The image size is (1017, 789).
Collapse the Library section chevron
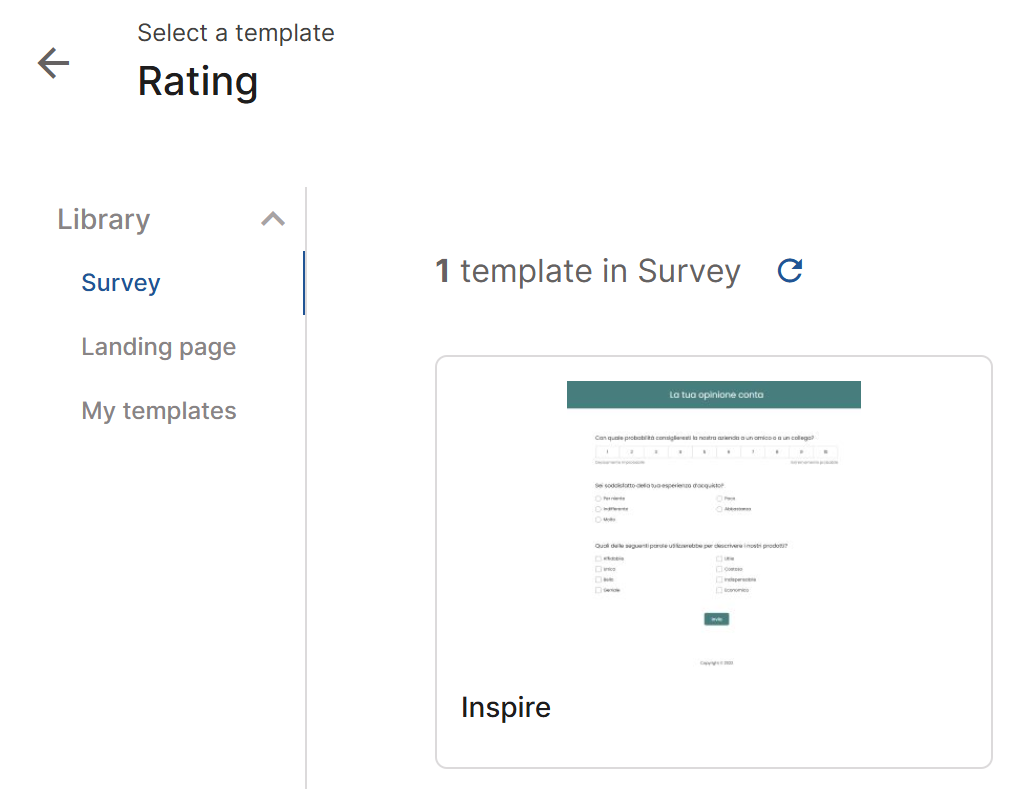click(x=273, y=219)
